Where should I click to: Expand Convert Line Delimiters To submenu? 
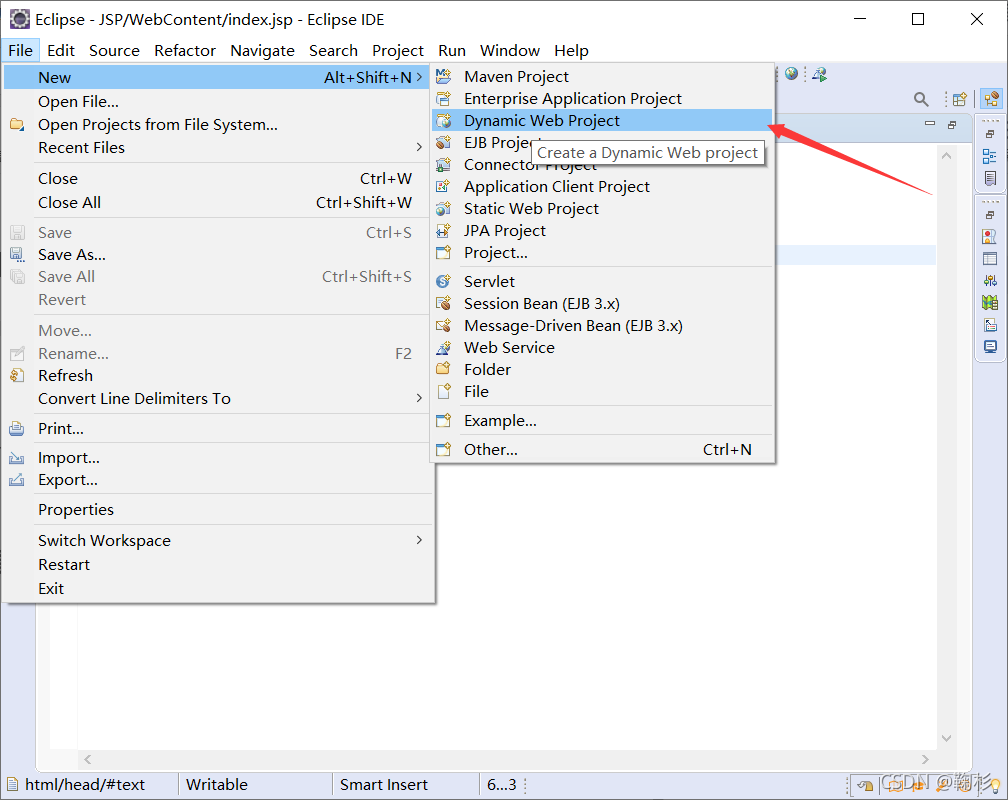tap(419, 398)
